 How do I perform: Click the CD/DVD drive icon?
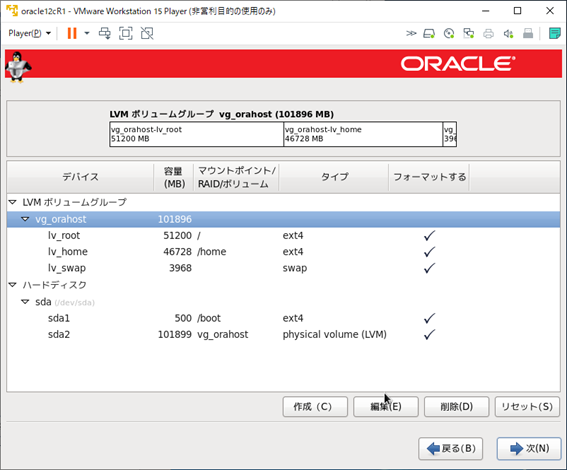pos(449,34)
